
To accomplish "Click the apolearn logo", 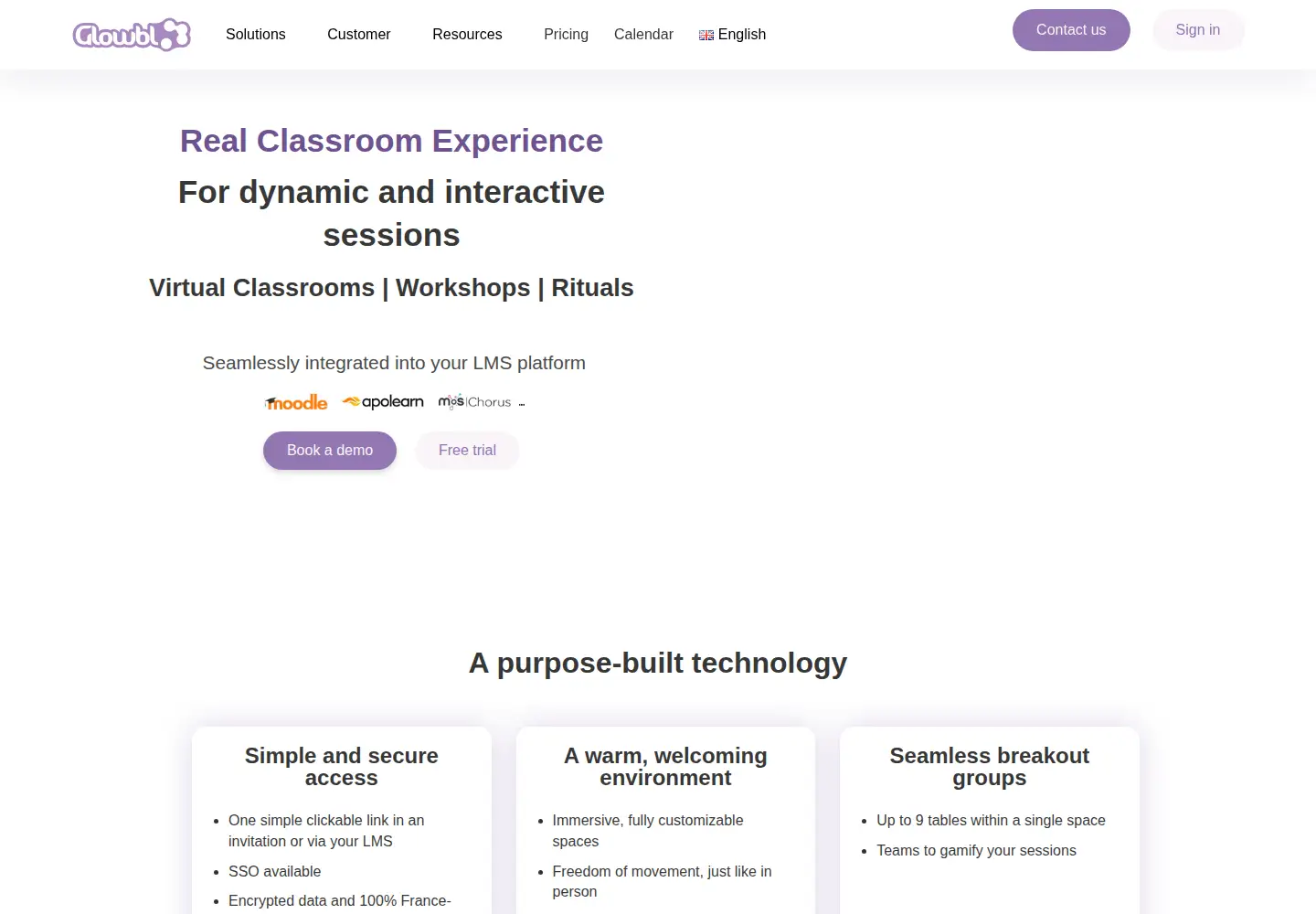I will tap(383, 401).
